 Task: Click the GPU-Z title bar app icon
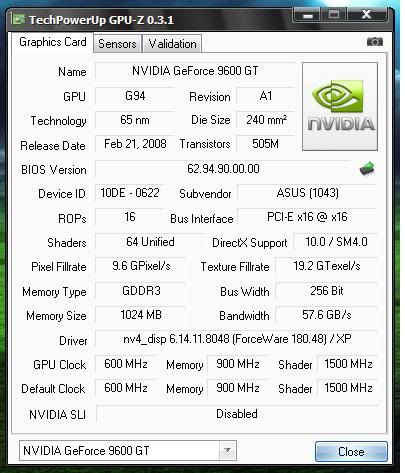18,19
